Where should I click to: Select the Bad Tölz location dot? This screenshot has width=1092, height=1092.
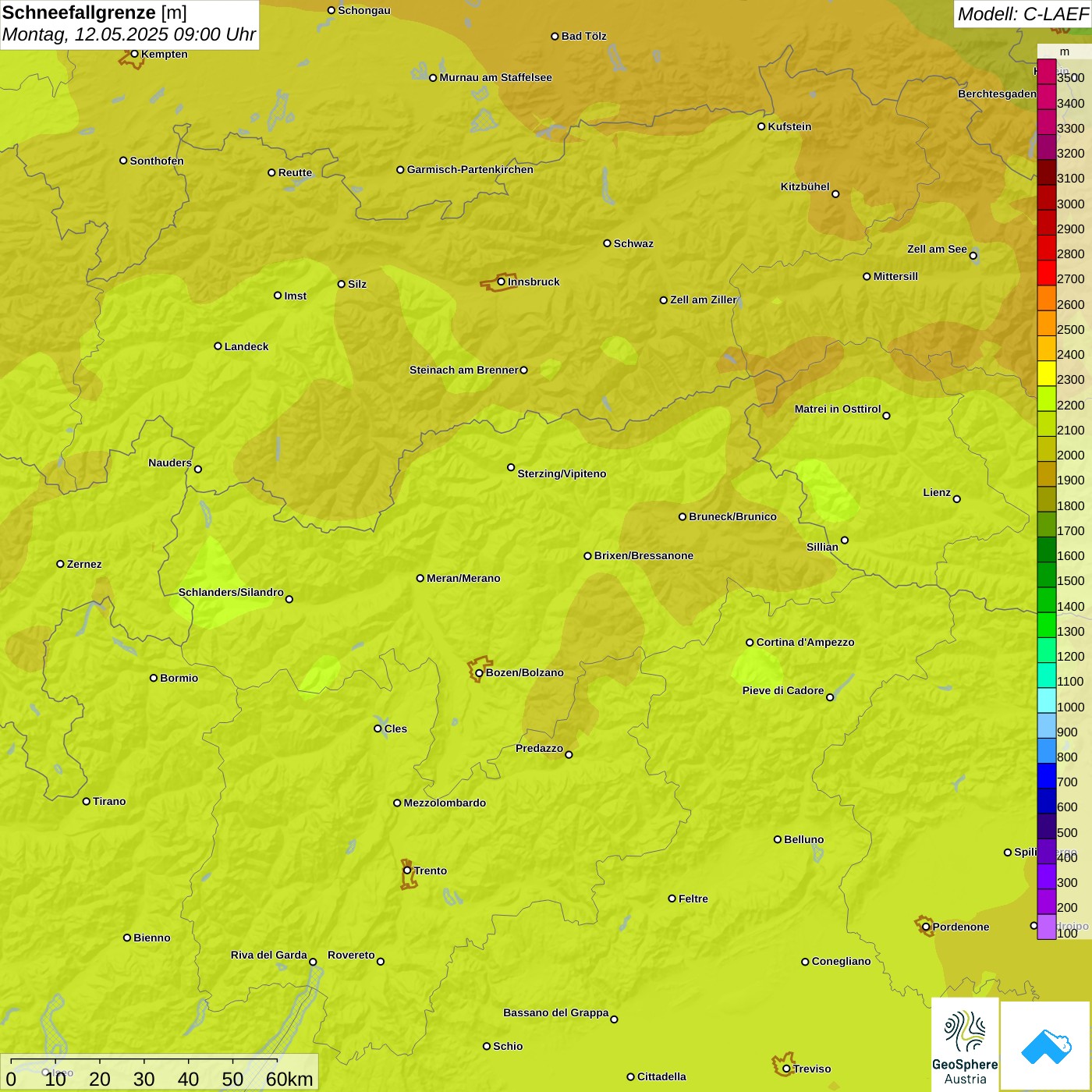coord(555,36)
